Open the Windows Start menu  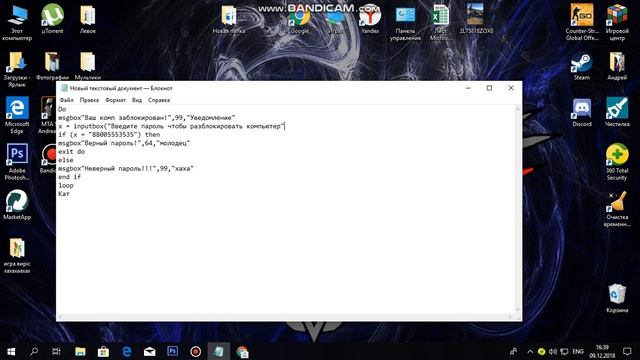click(11, 351)
